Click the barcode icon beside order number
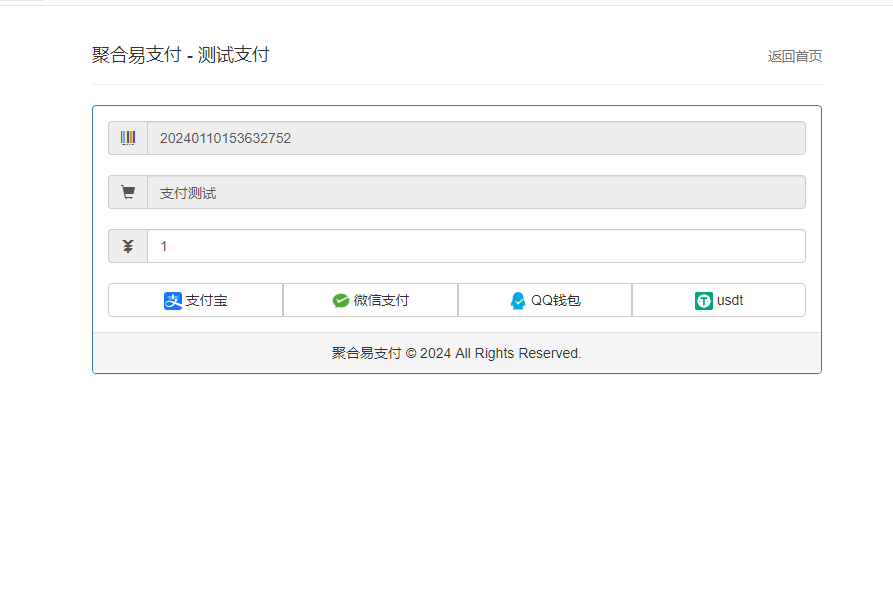Screen dimensions: 893x614 click(x=128, y=138)
